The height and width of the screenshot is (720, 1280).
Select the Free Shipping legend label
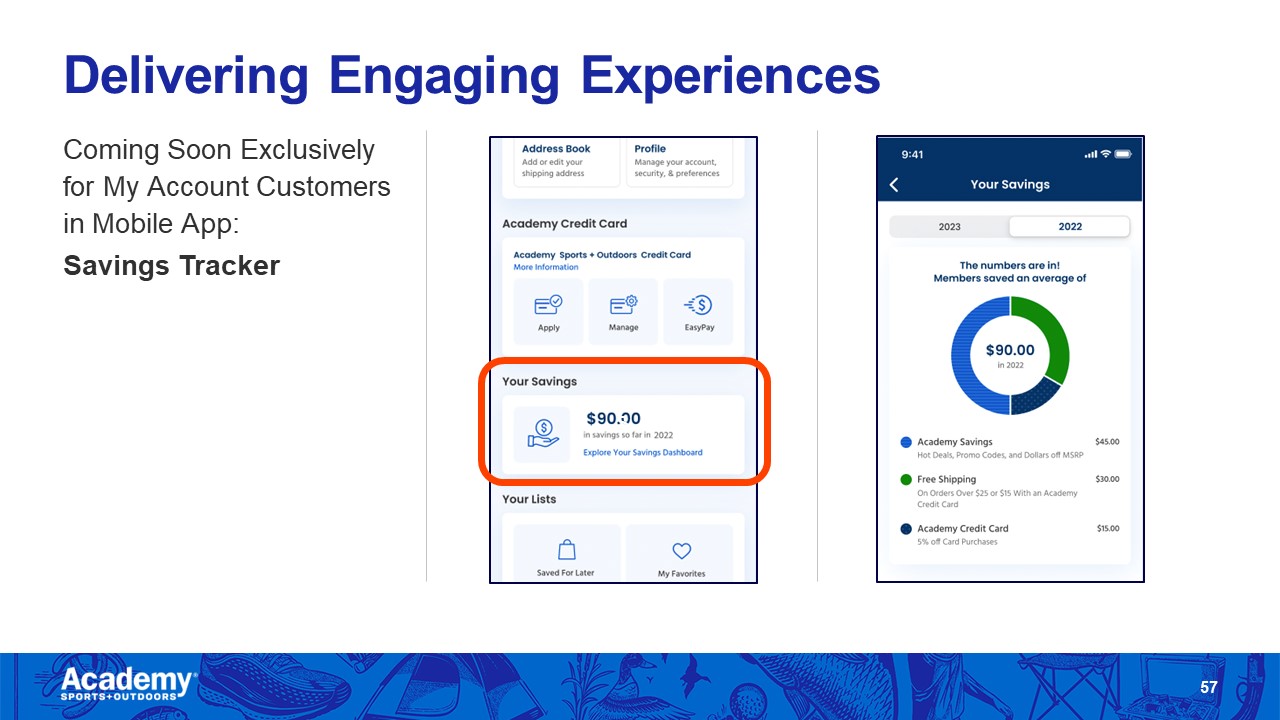pos(946,480)
